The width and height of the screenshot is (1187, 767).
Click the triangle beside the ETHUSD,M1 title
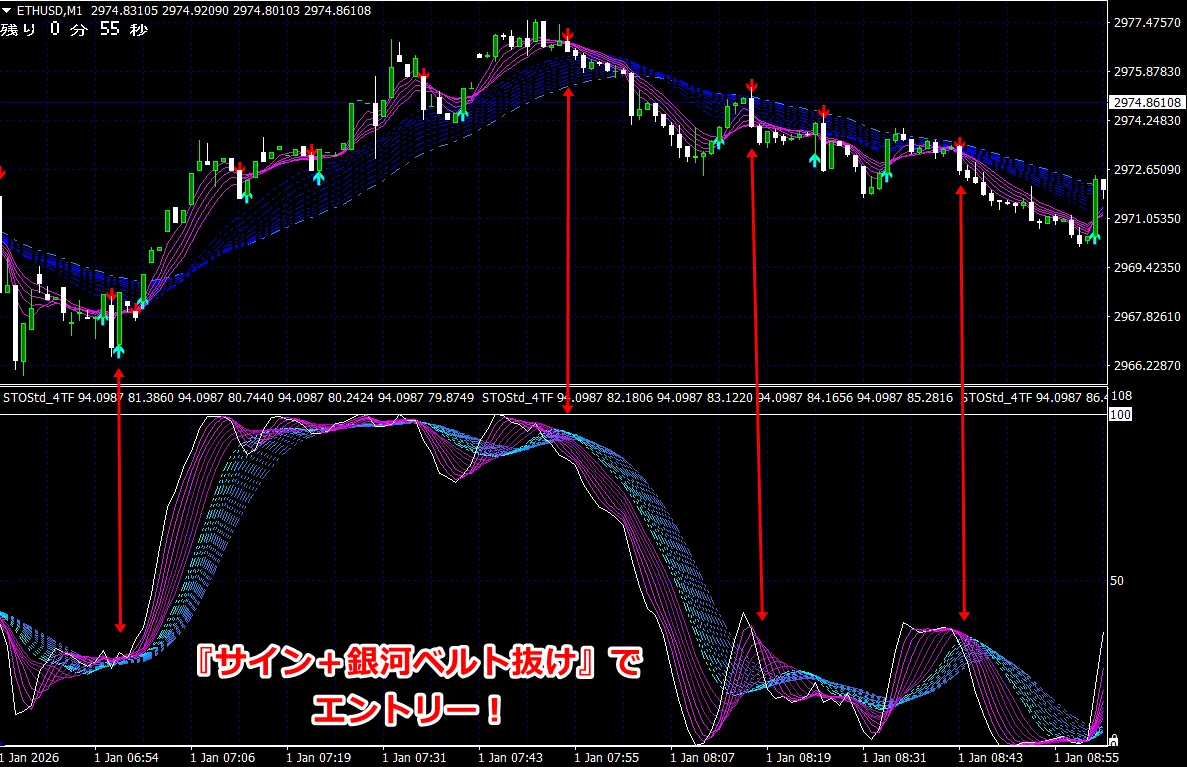coord(8,9)
